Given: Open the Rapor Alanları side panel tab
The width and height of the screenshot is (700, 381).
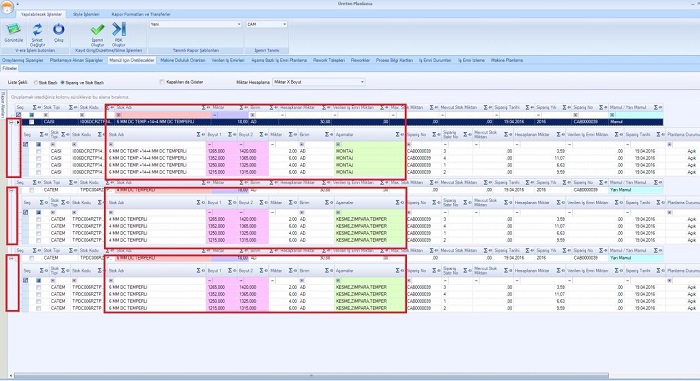Looking at the screenshot, I should pyautogui.click(x=3, y=104).
